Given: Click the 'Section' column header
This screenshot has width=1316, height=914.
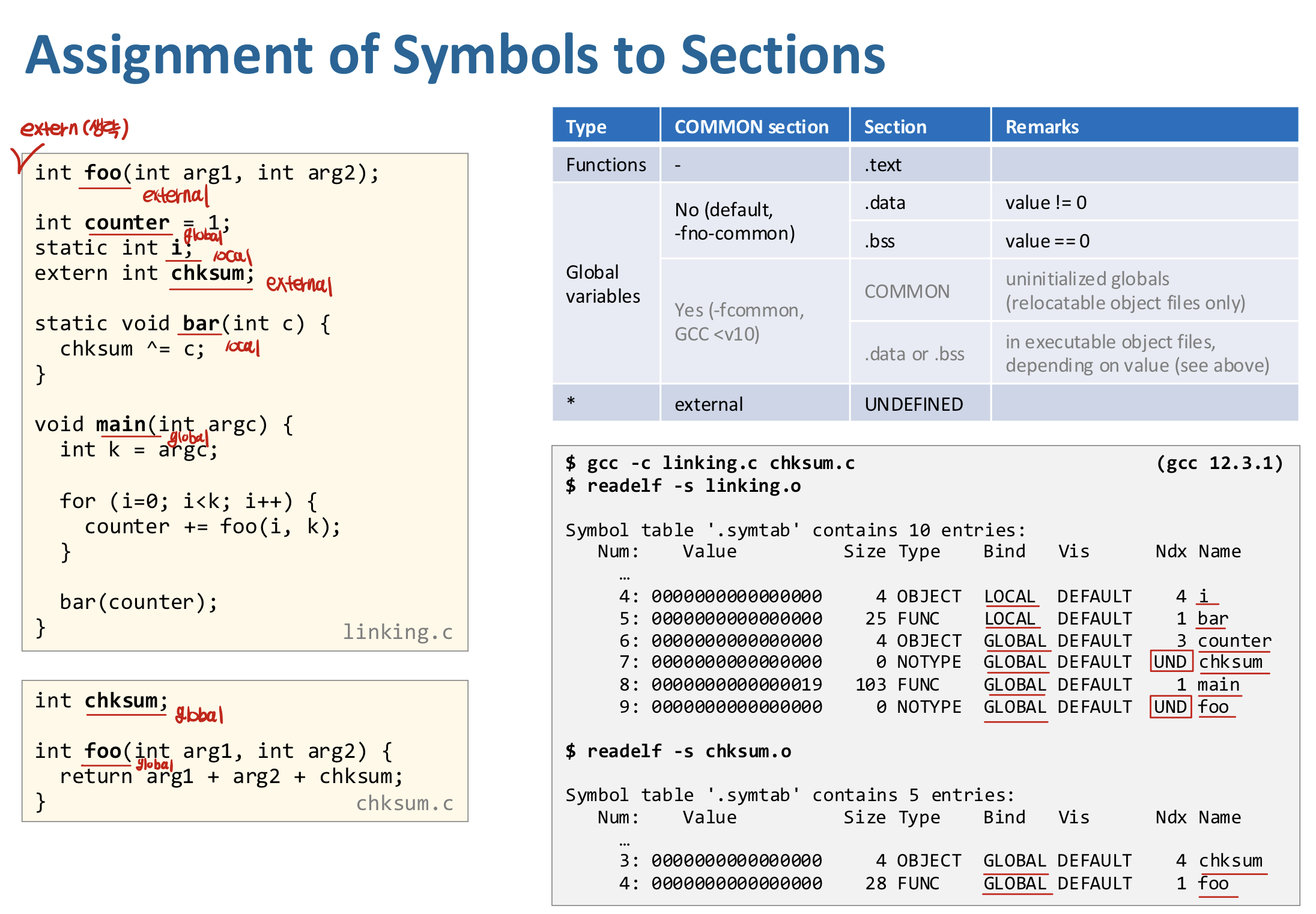Looking at the screenshot, I should pyautogui.click(x=920, y=126).
